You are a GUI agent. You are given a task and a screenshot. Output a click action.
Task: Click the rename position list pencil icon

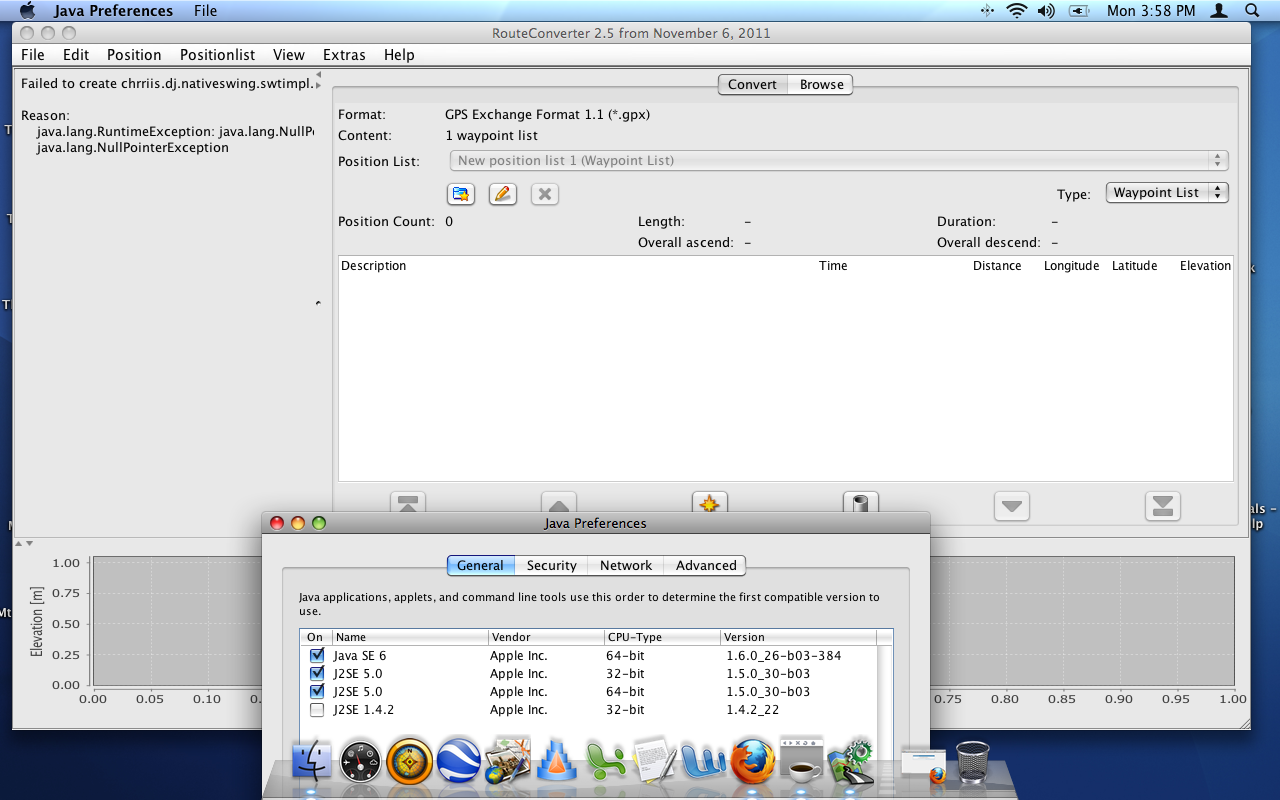[x=503, y=194]
